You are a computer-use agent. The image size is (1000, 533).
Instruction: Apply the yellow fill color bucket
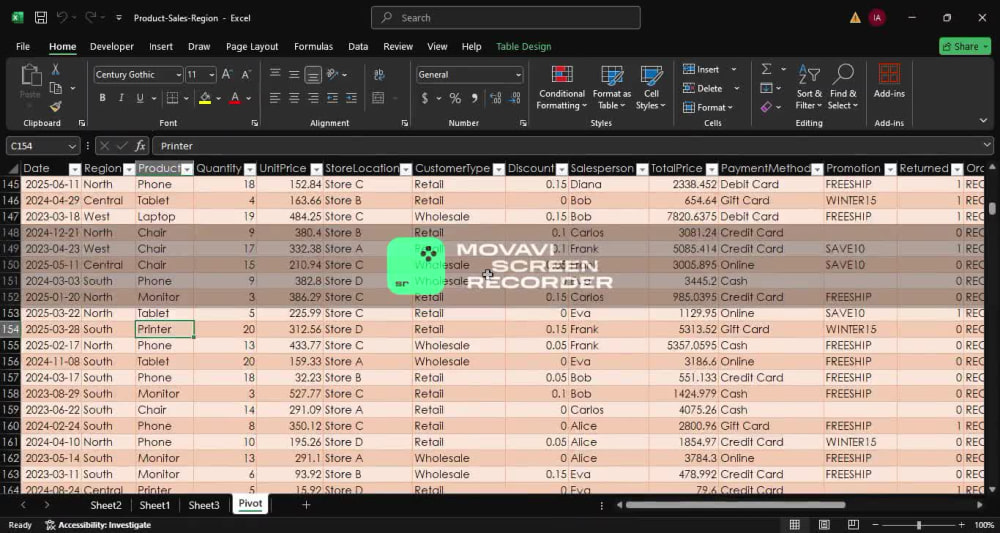pos(205,98)
